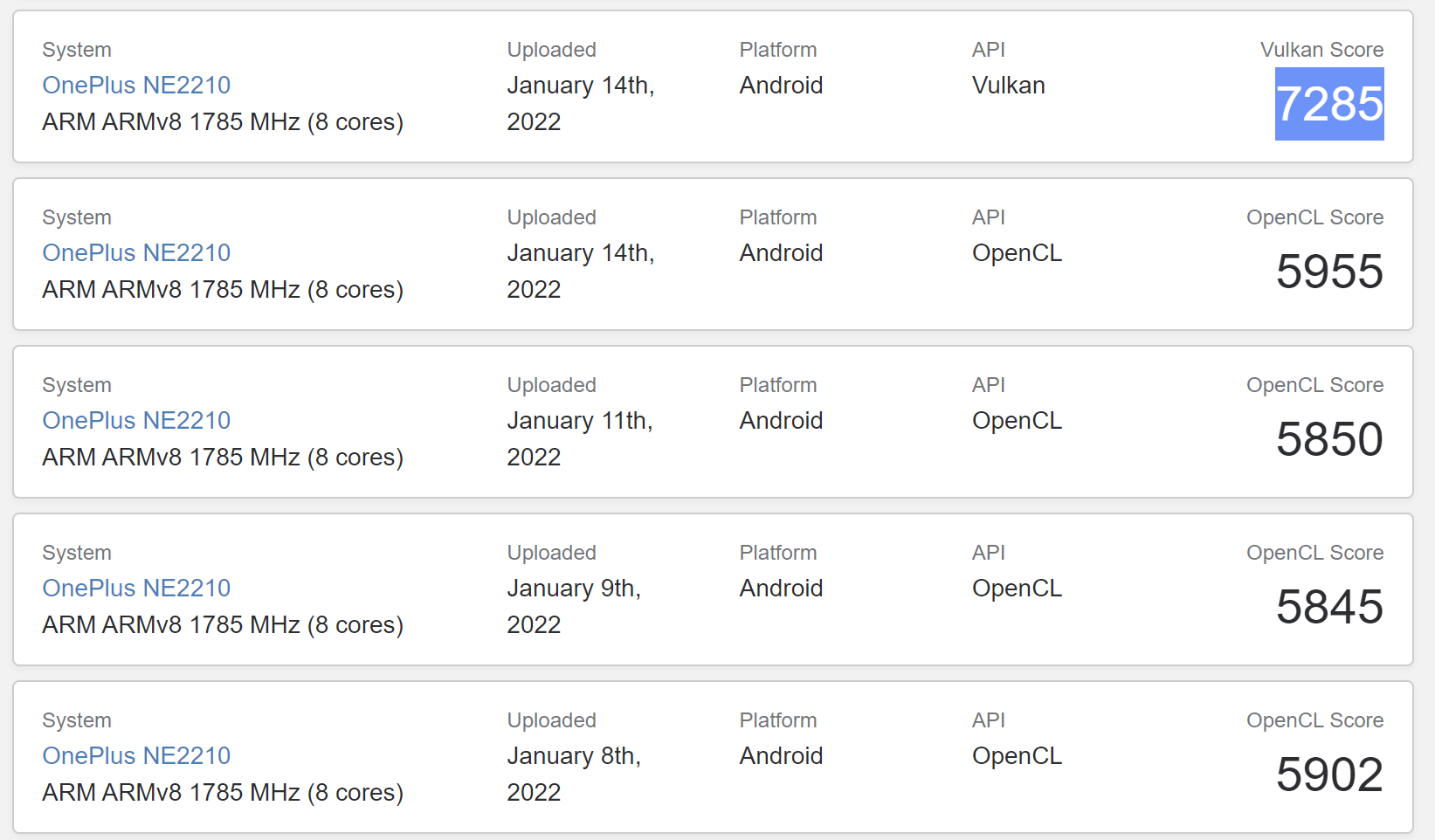
Task: Click the highlighted Vulkan score 7285
Action: [x=1328, y=104]
